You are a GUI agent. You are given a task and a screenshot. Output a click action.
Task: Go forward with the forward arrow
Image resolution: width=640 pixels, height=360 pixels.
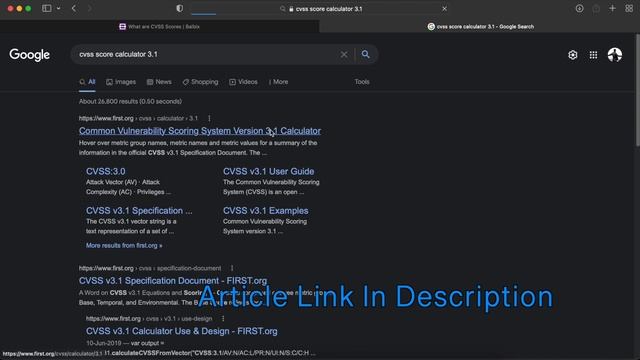coord(89,8)
